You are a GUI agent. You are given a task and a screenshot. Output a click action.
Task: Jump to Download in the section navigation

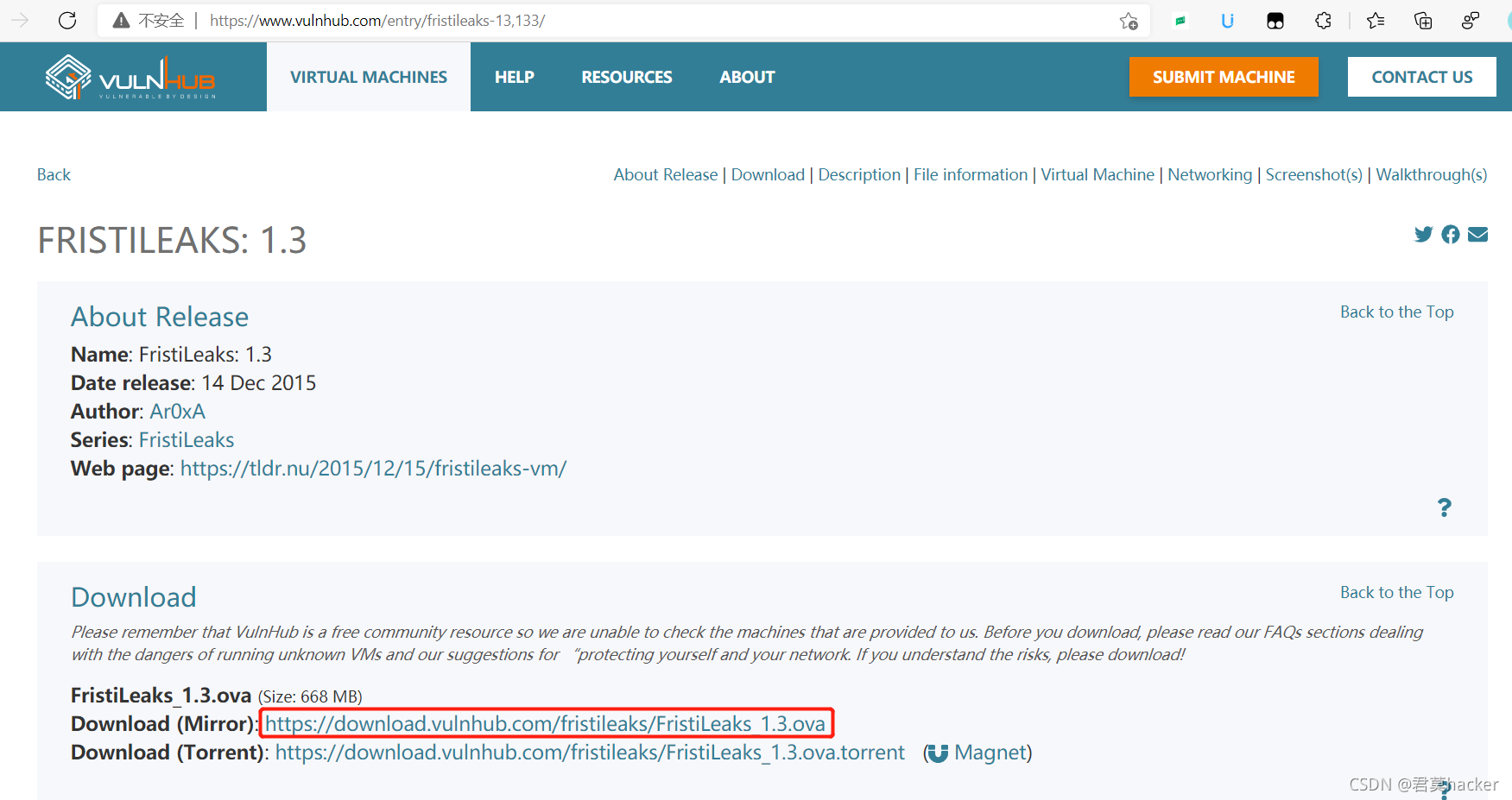pyautogui.click(x=768, y=174)
